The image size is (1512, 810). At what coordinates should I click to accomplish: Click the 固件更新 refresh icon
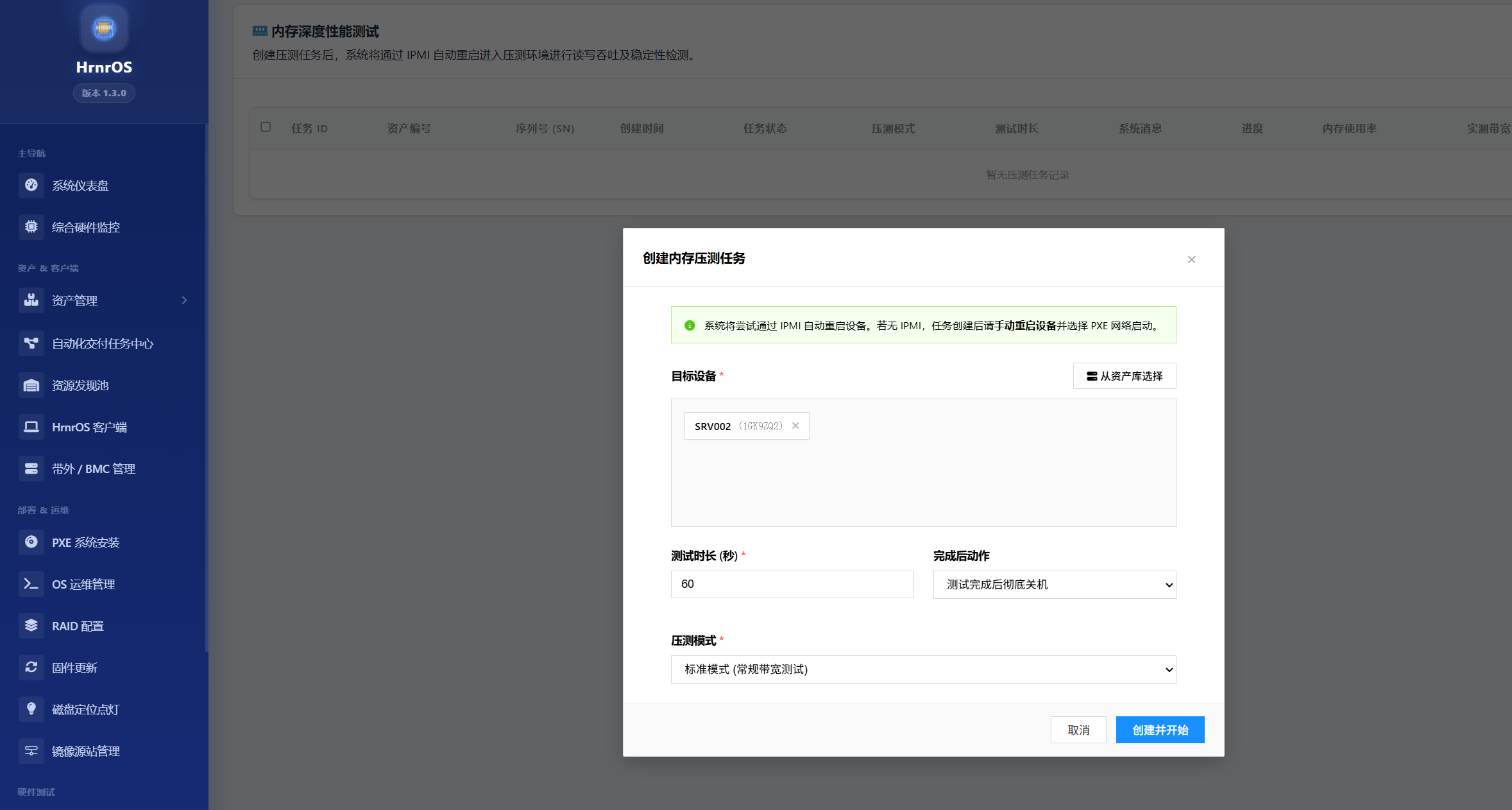coord(31,667)
